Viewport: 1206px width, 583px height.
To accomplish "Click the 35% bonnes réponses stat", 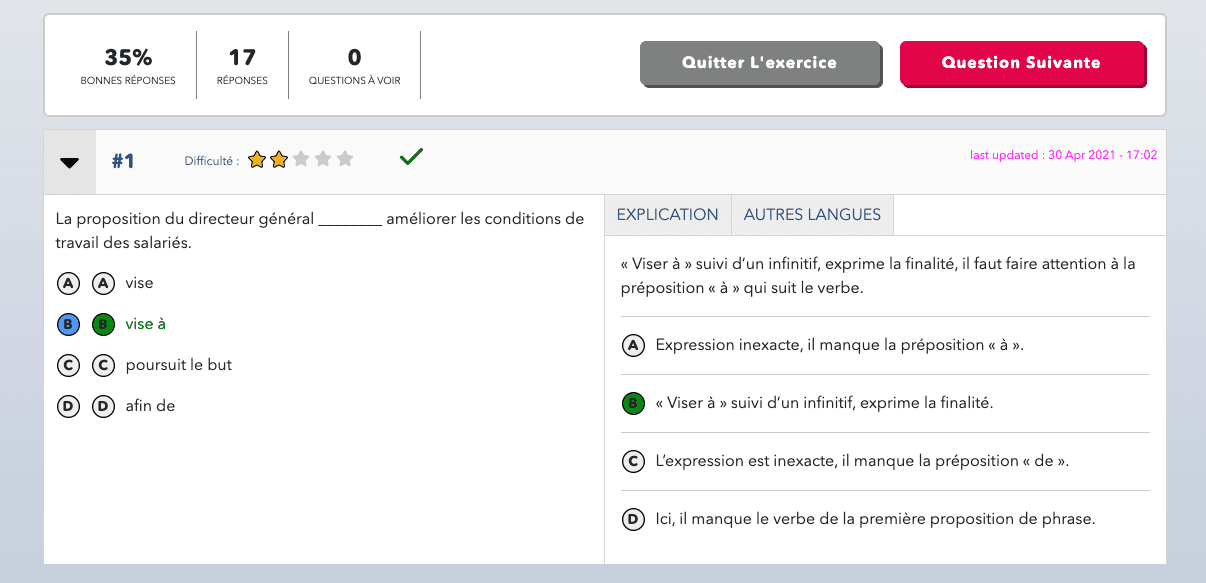I will pos(128,65).
